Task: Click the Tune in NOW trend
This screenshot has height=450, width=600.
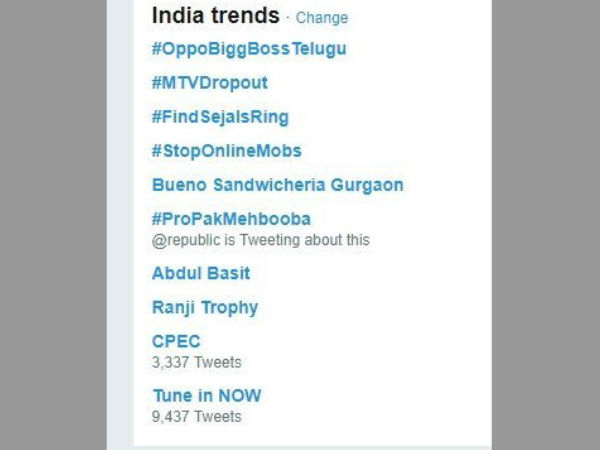Action: (x=207, y=395)
